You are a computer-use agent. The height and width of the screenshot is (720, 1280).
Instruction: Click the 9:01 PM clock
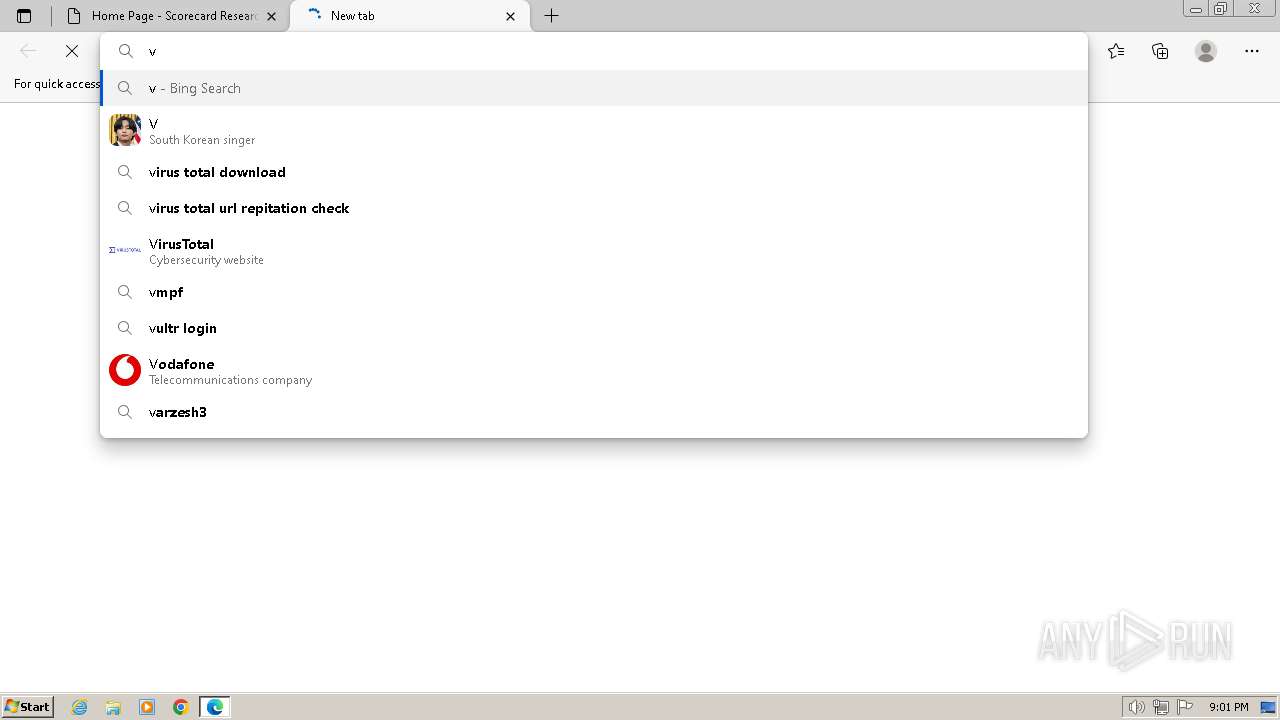coord(1229,707)
